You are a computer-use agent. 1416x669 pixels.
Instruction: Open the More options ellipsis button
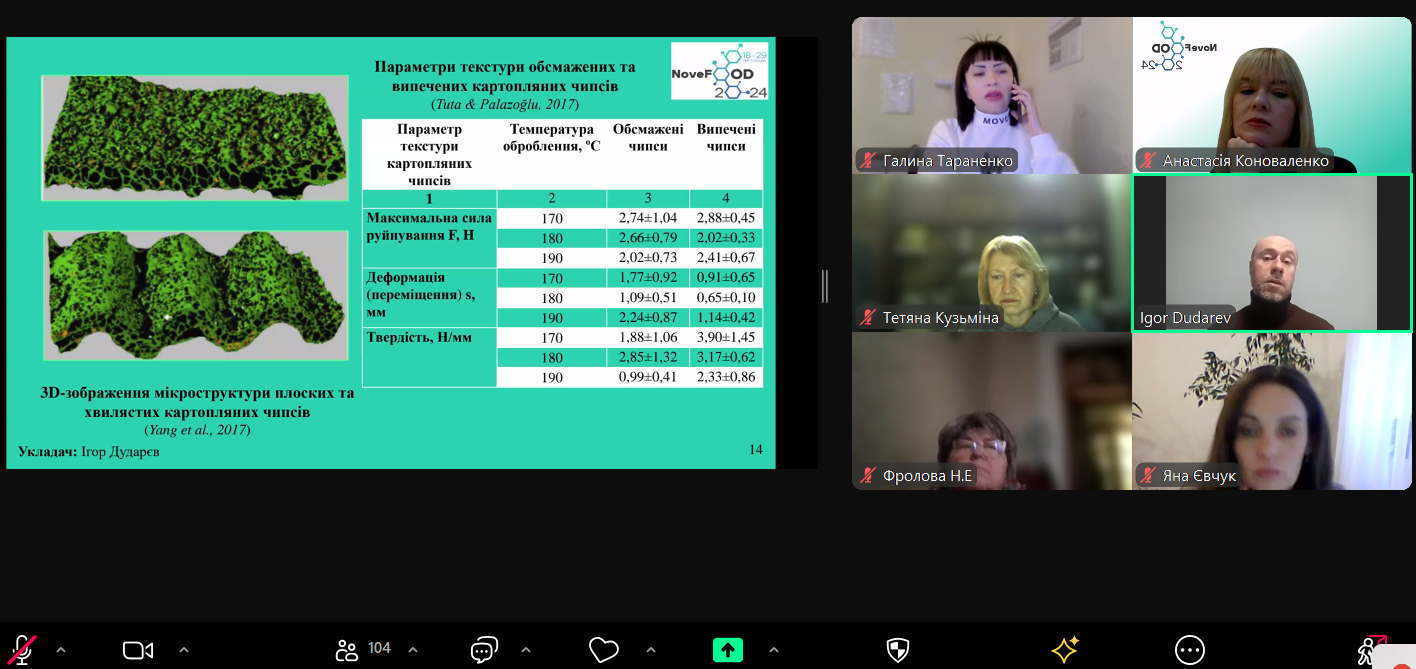click(x=1189, y=650)
